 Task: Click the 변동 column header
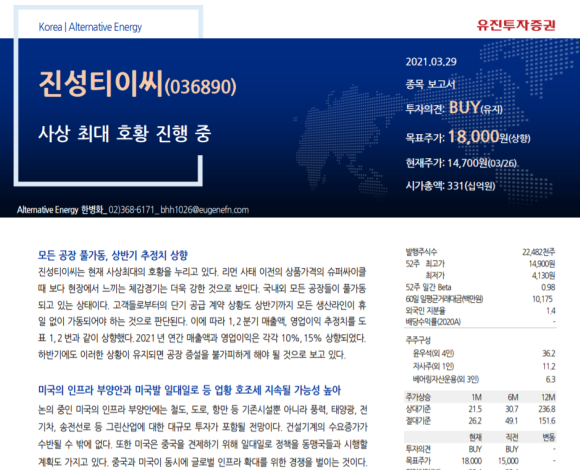point(549,437)
